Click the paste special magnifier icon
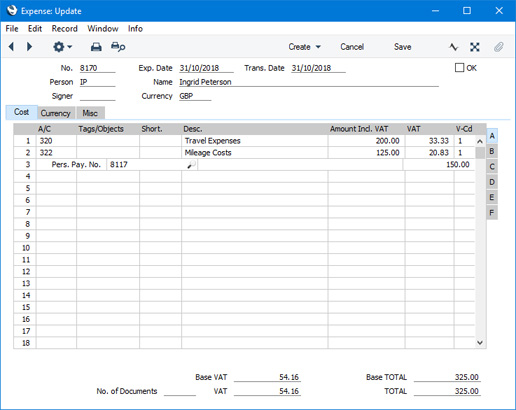This screenshot has height=410, width=516. 191,164
